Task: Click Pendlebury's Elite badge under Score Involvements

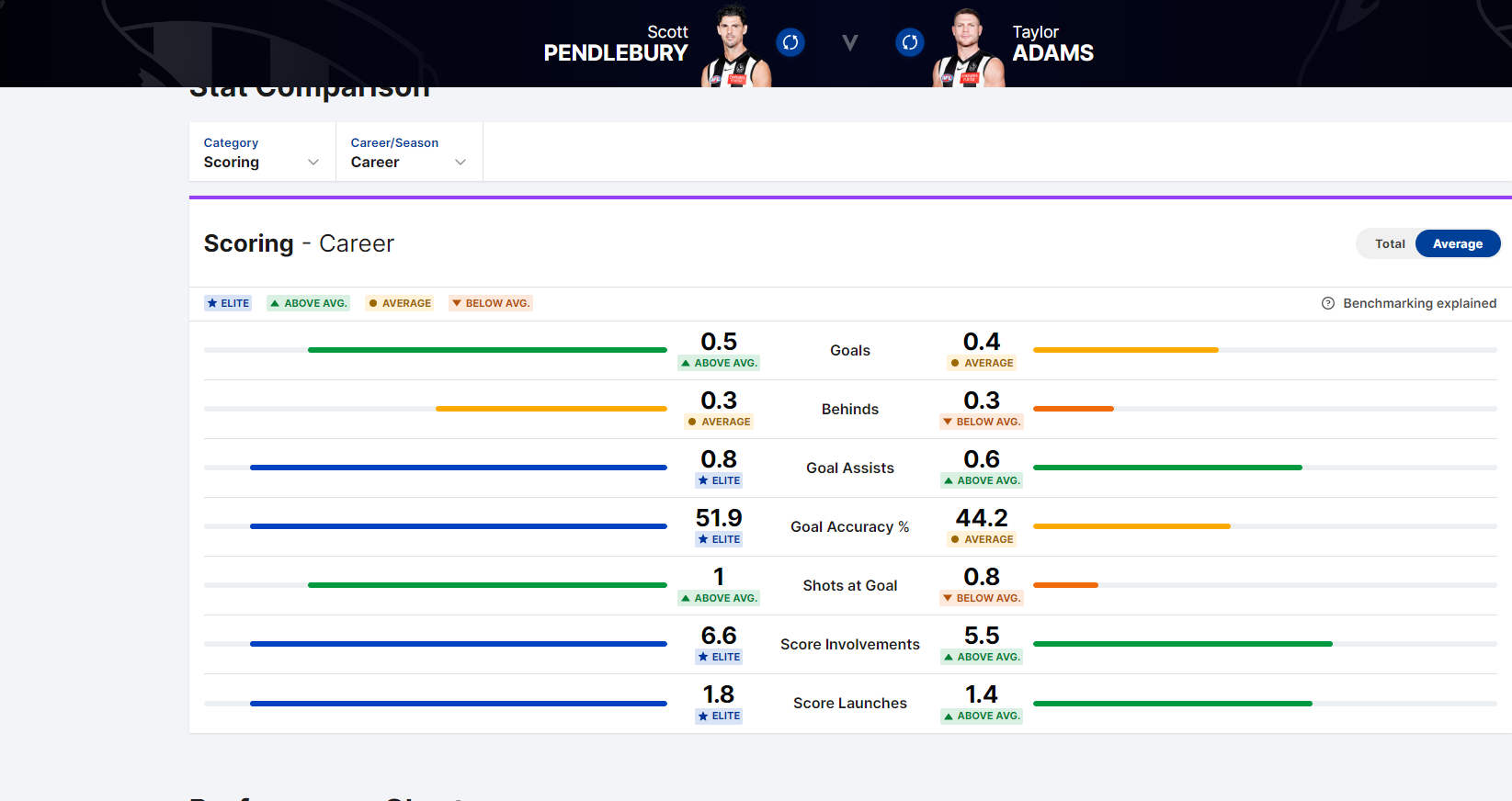Action: (x=719, y=657)
